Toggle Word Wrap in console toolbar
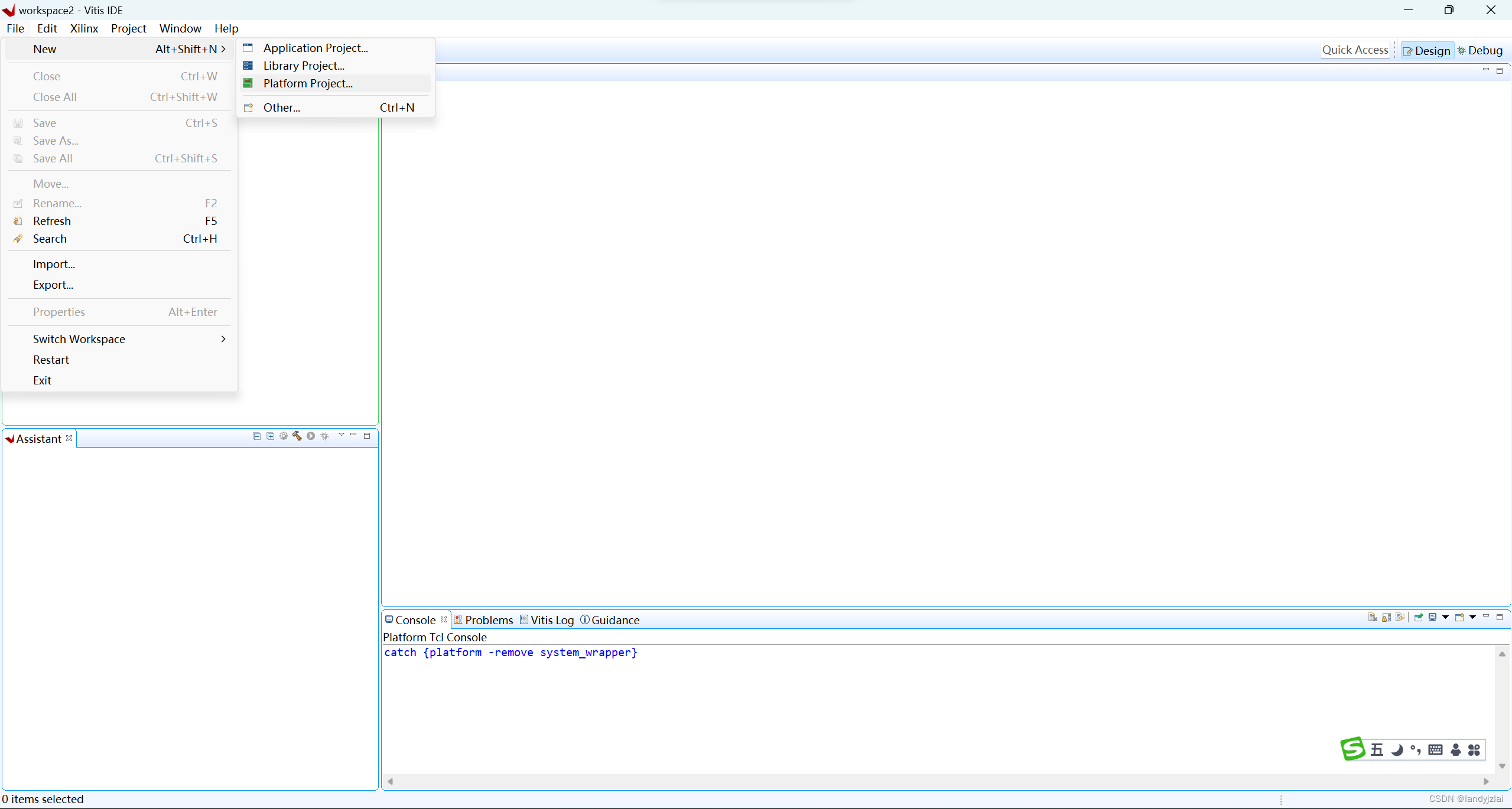 pos(1400,617)
